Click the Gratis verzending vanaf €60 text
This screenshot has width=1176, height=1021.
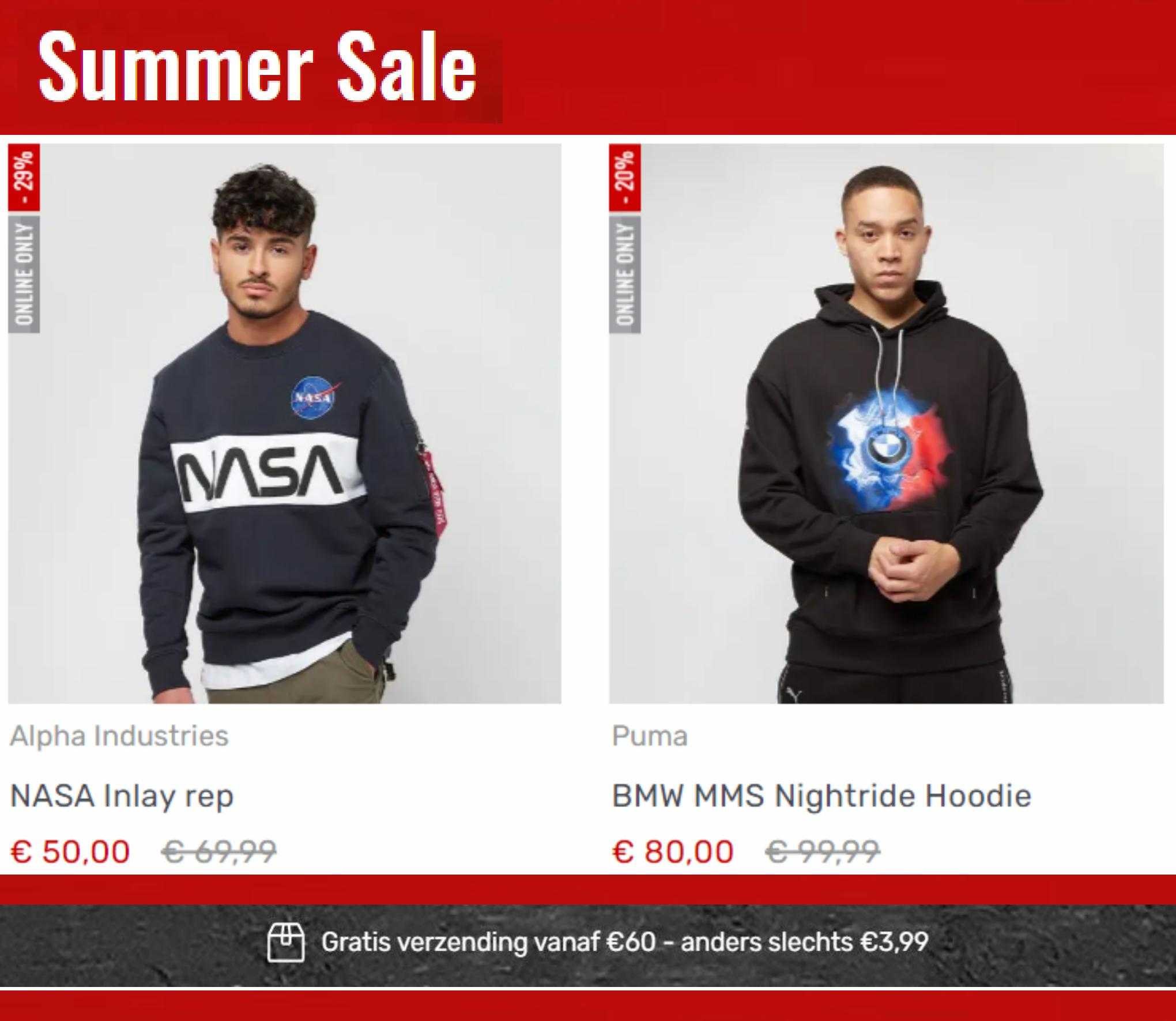click(x=488, y=942)
